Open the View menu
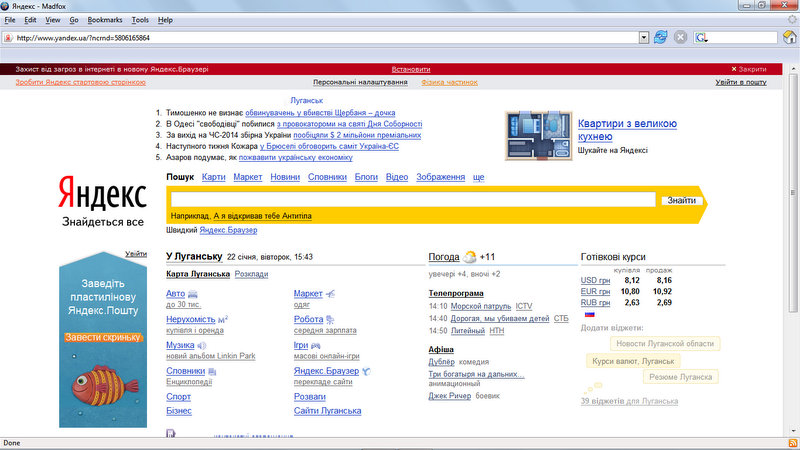This screenshot has width=800, height=450. point(53,20)
